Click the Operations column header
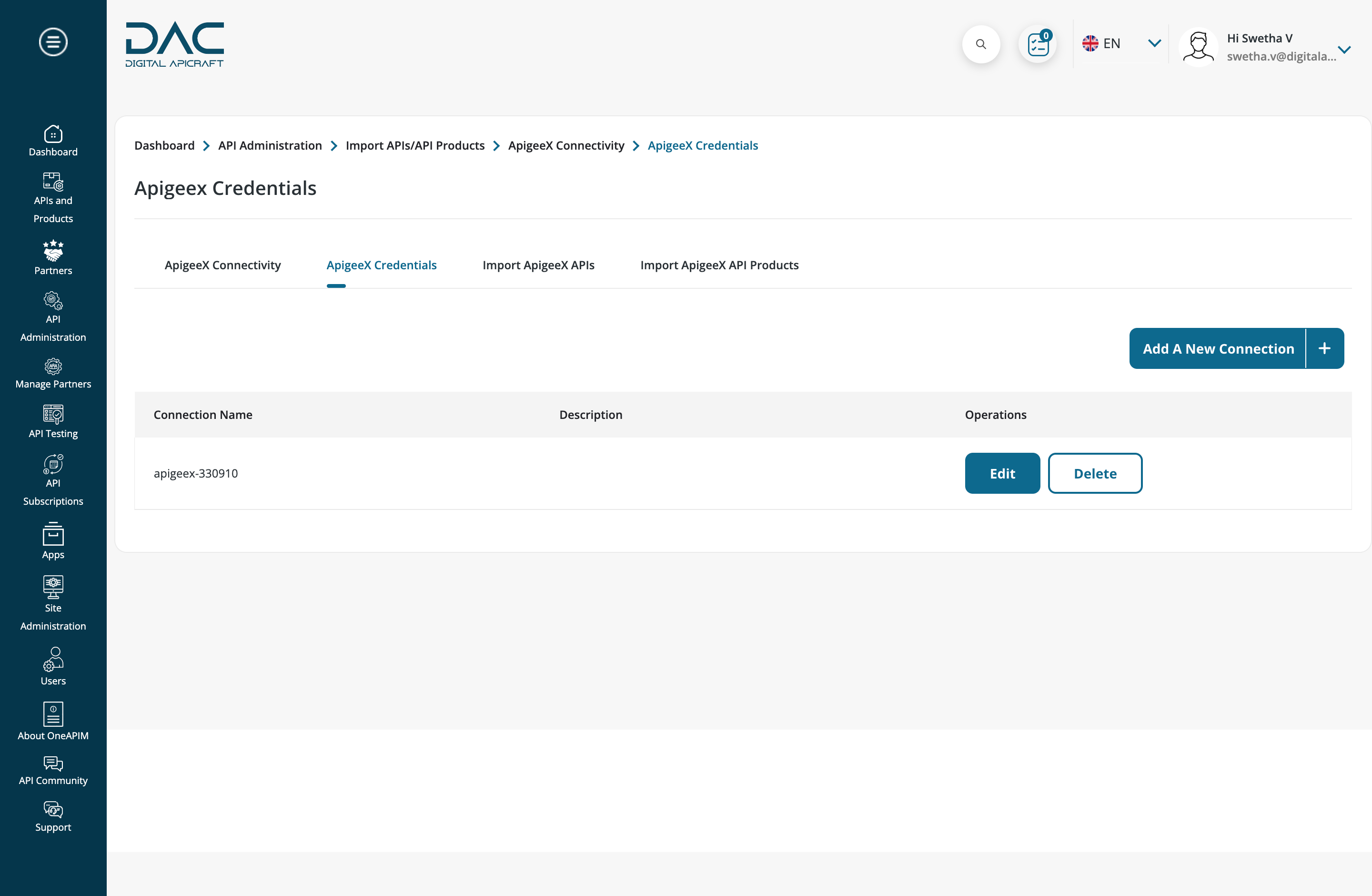This screenshot has width=1372, height=896. (996, 415)
